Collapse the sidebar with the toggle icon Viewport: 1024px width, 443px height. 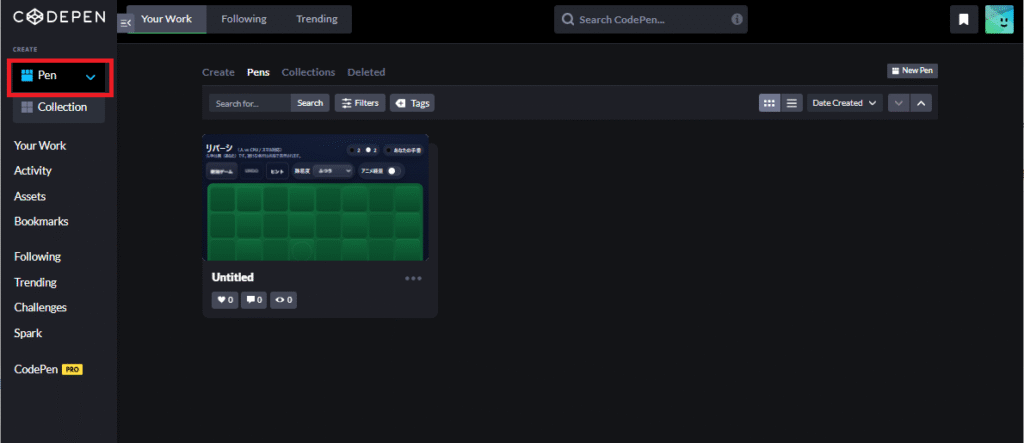[x=125, y=21]
